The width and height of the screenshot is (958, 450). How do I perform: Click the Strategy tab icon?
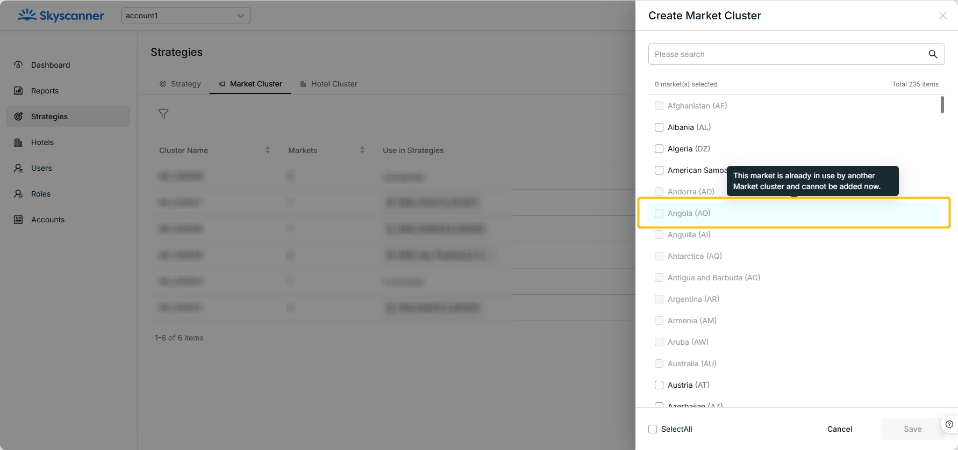pos(163,84)
